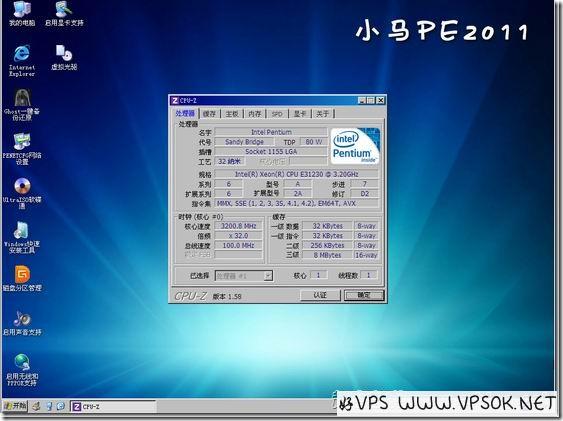
Task: Click the 线程数 count field
Action: [368, 275]
